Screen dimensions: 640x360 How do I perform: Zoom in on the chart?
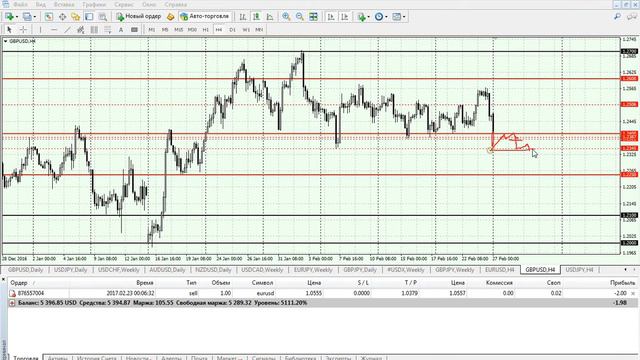[287, 17]
